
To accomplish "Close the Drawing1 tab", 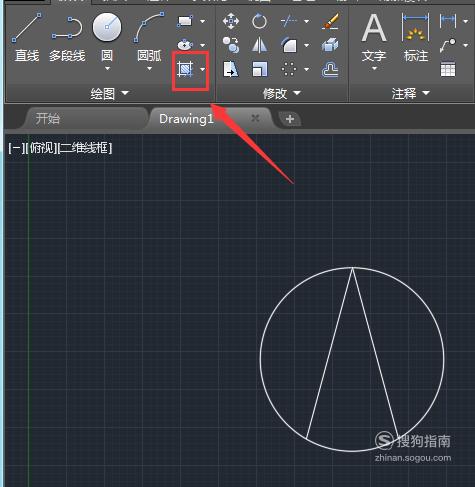I will (255, 118).
